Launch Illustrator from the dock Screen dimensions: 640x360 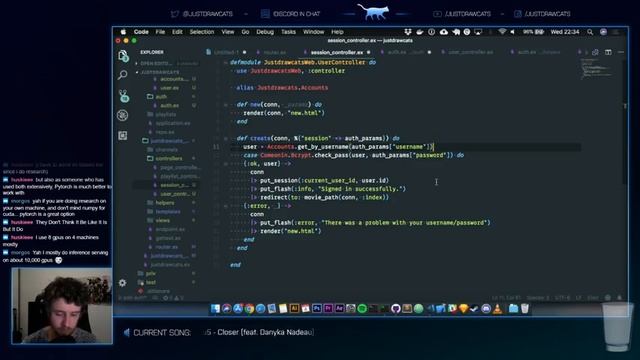pyautogui.click(x=294, y=309)
